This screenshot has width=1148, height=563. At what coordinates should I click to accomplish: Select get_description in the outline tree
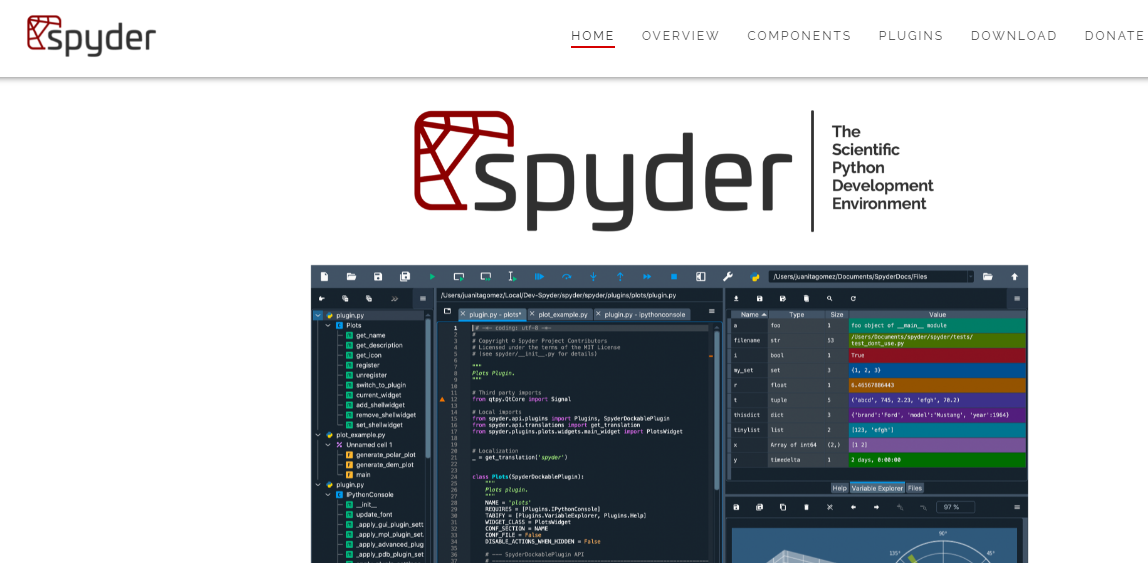[379, 345]
